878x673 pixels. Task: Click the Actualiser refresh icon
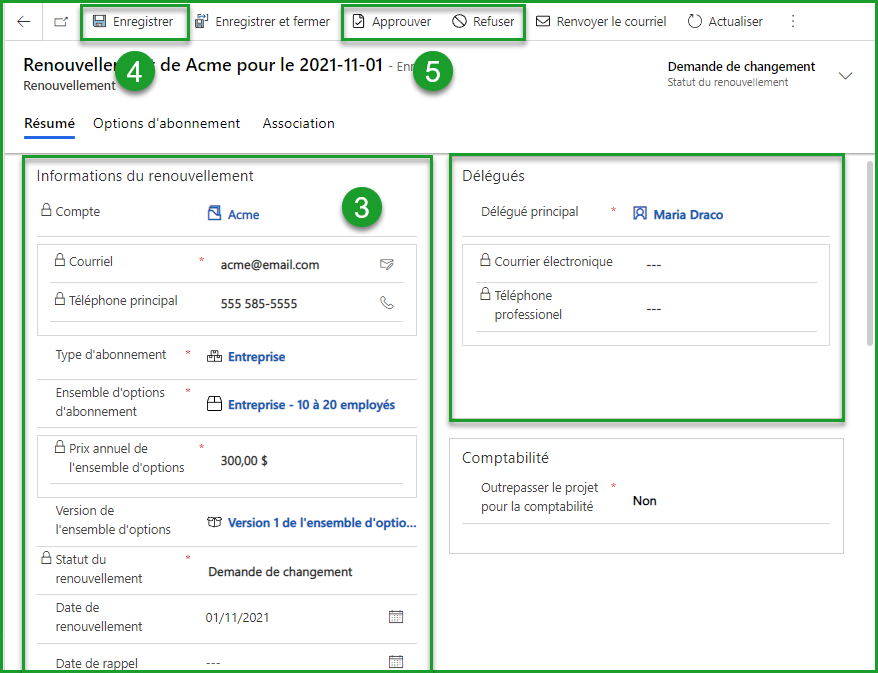click(x=693, y=20)
